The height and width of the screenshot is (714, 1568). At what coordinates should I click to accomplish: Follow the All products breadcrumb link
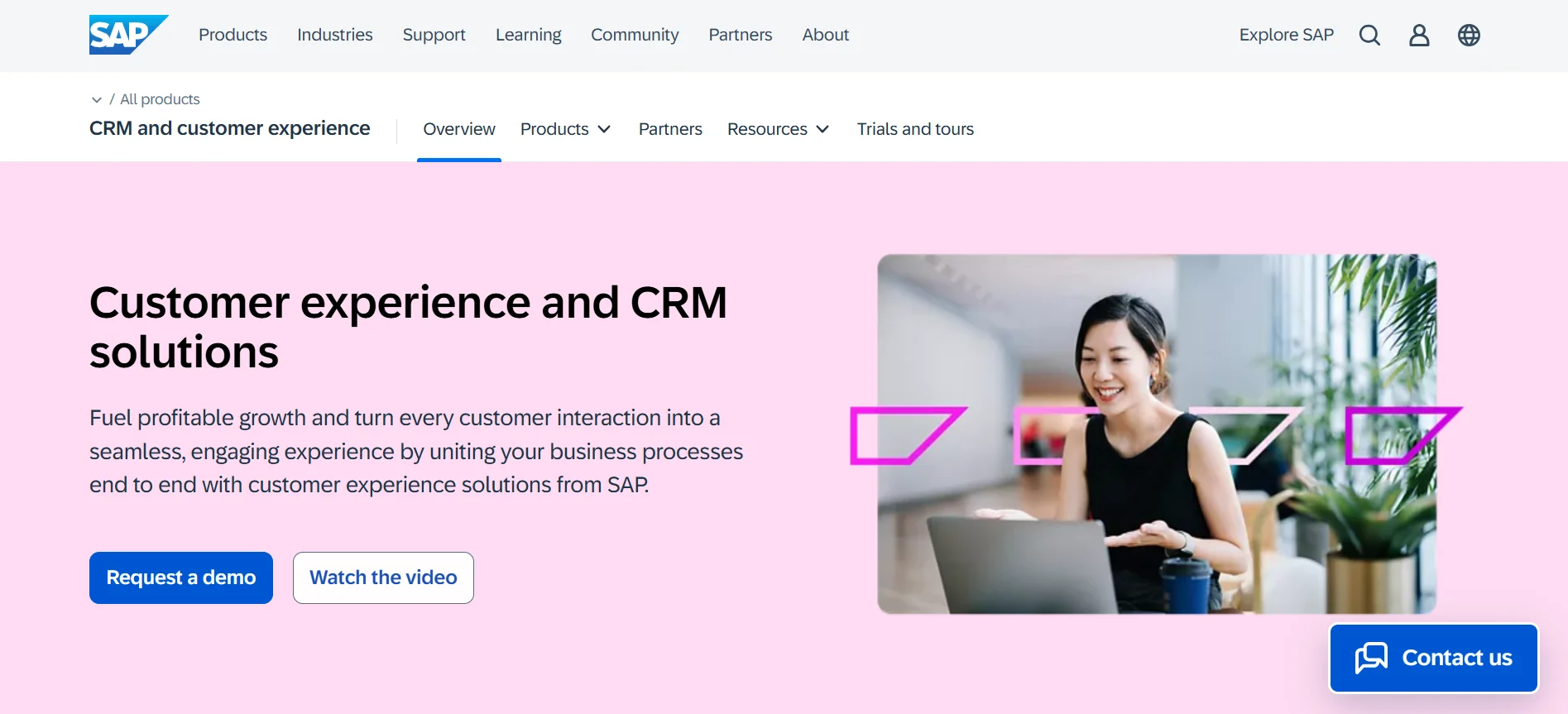click(160, 99)
